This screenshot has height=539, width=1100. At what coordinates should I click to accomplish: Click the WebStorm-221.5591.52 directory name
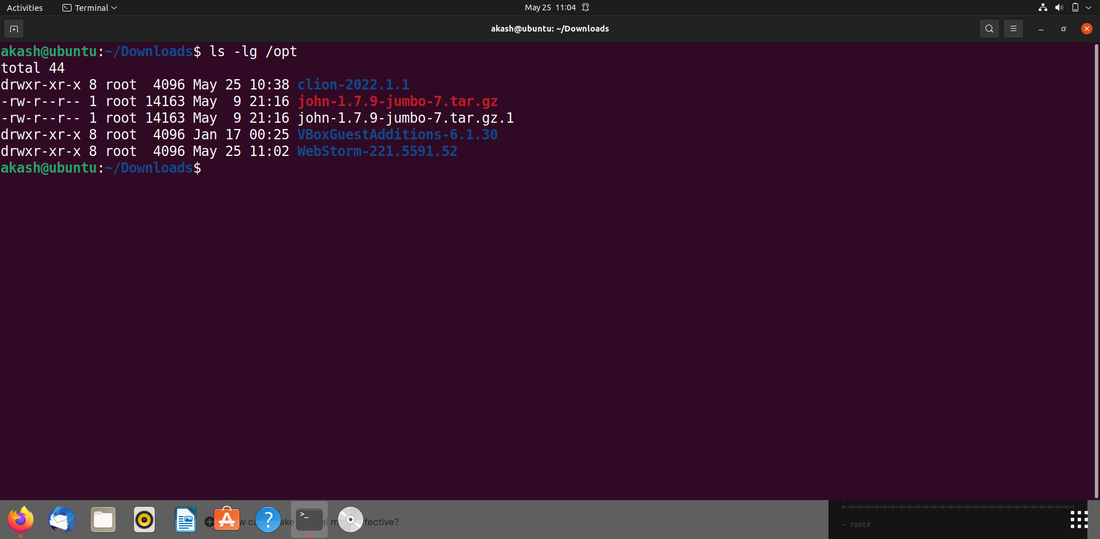(377, 152)
